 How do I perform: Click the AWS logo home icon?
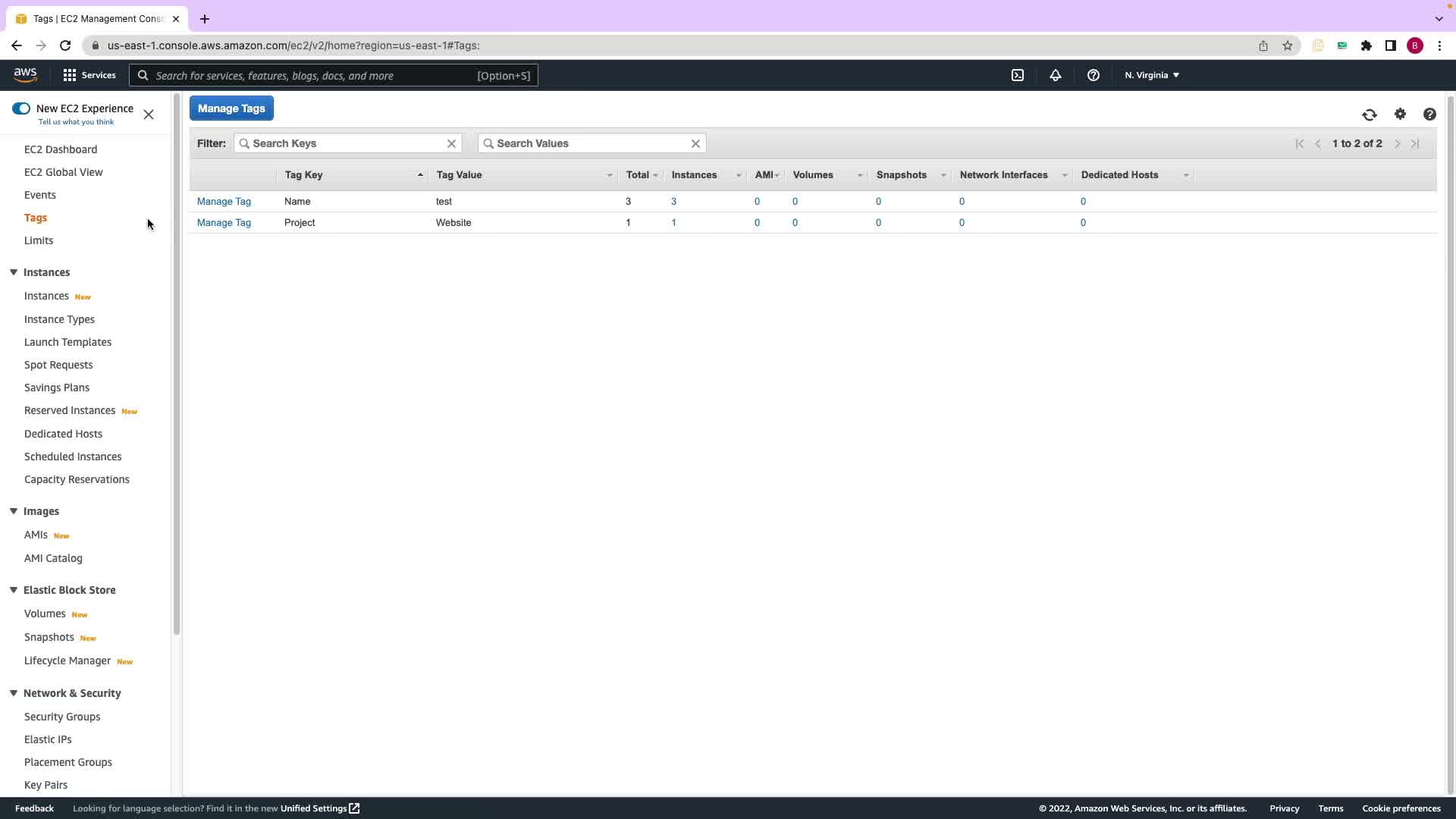click(x=25, y=75)
